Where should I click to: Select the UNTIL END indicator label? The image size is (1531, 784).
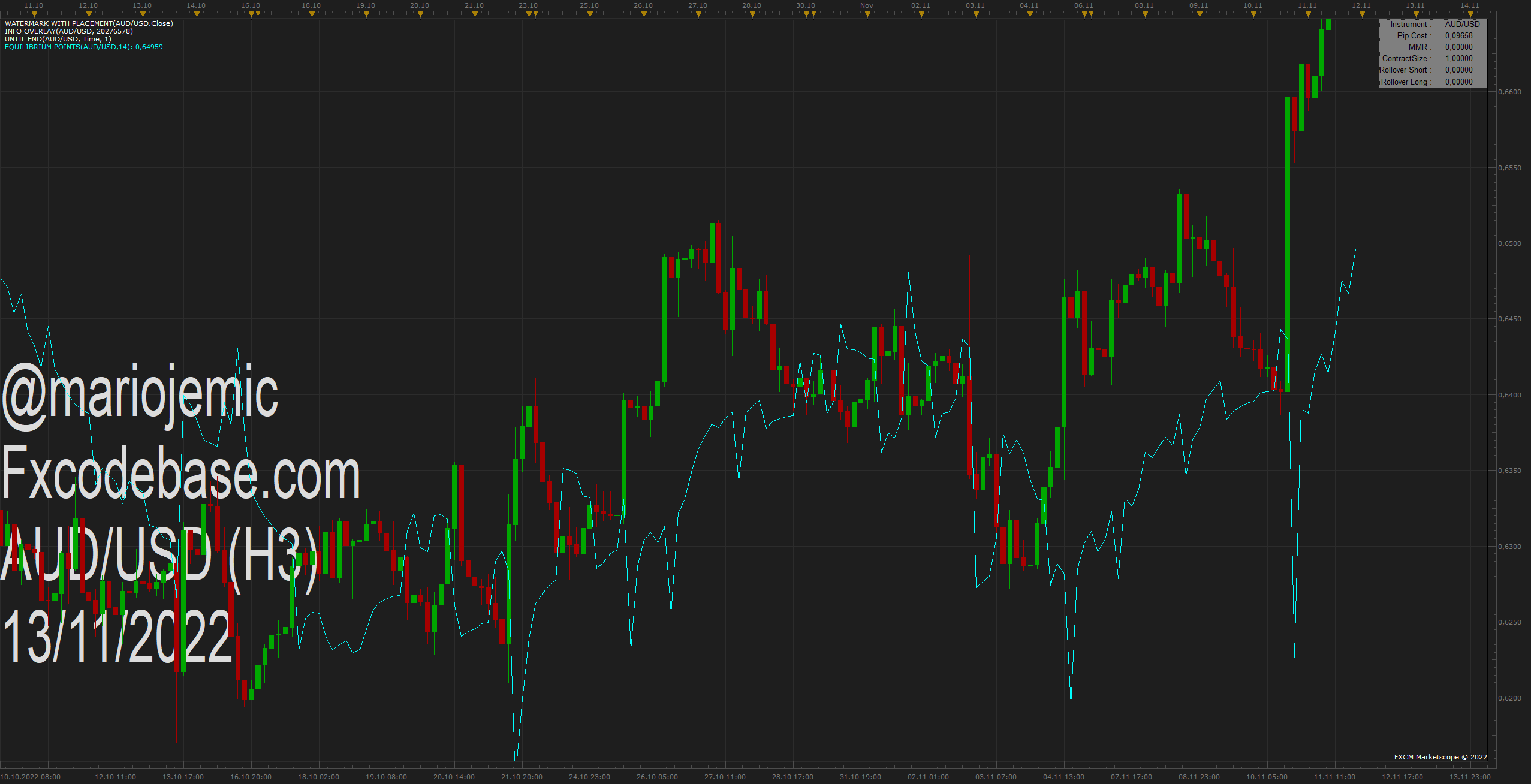click(x=58, y=39)
